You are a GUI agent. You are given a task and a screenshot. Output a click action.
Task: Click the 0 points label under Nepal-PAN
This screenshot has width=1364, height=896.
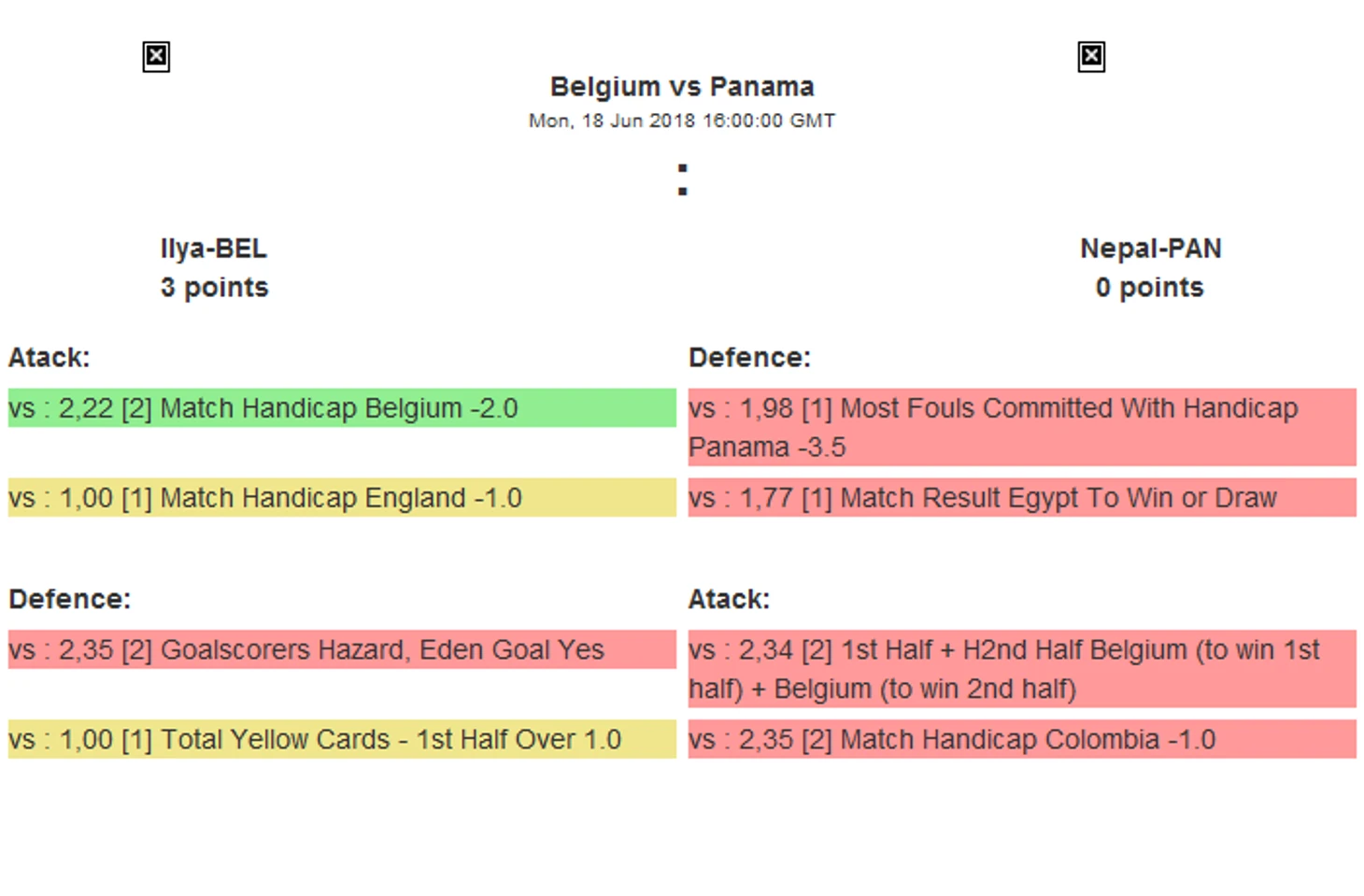point(1150,288)
